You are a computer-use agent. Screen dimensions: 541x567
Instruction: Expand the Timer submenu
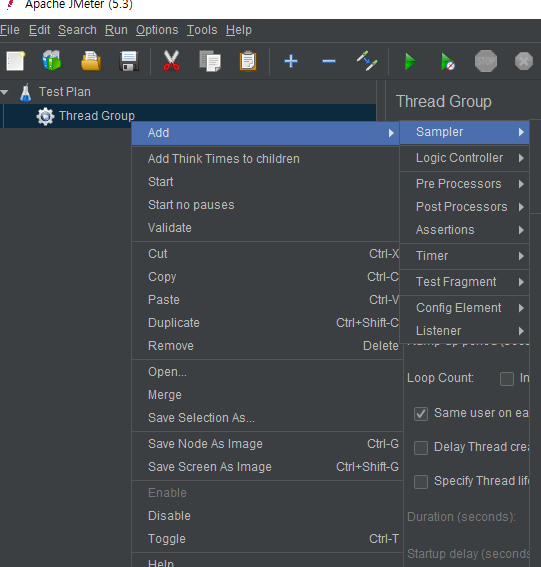pos(464,256)
